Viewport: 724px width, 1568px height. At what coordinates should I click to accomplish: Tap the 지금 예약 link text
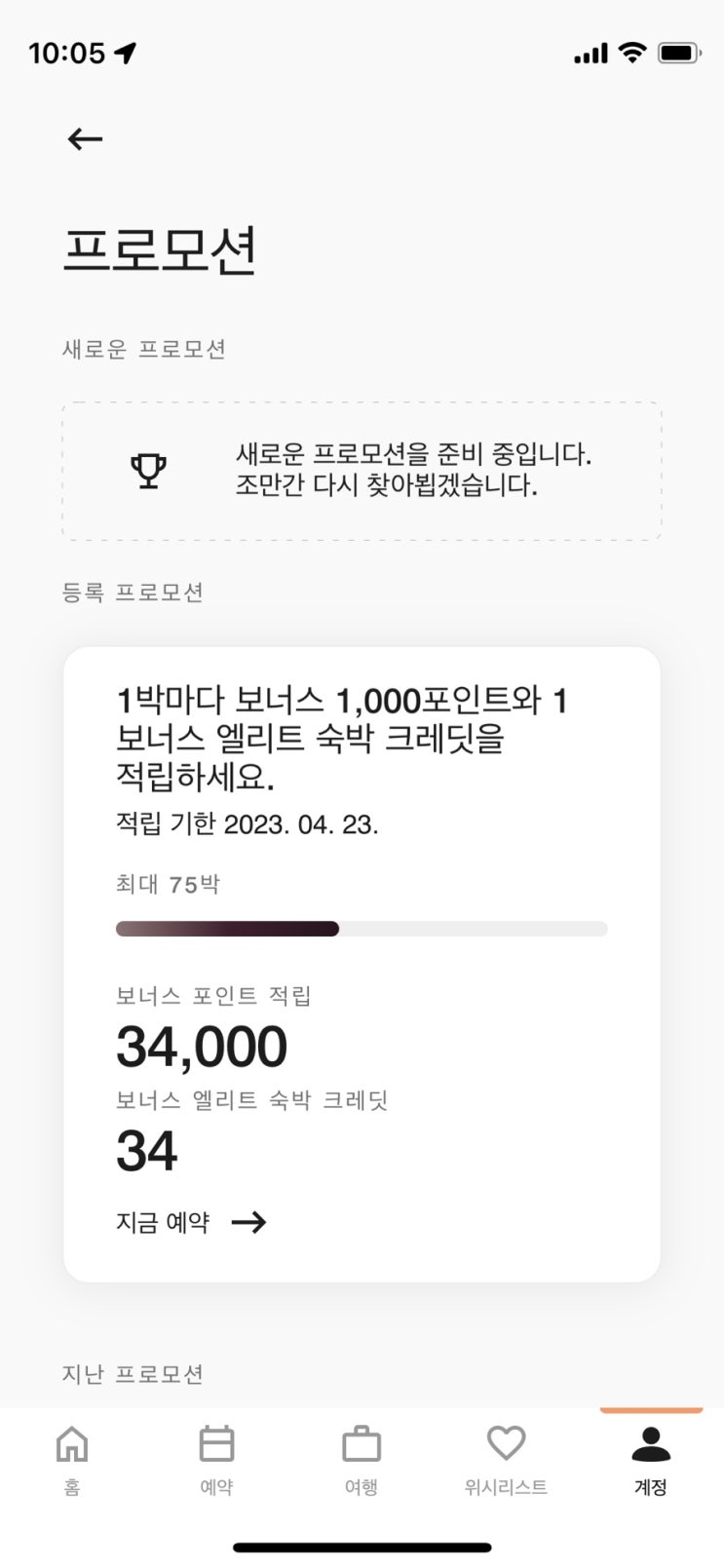tap(163, 1222)
